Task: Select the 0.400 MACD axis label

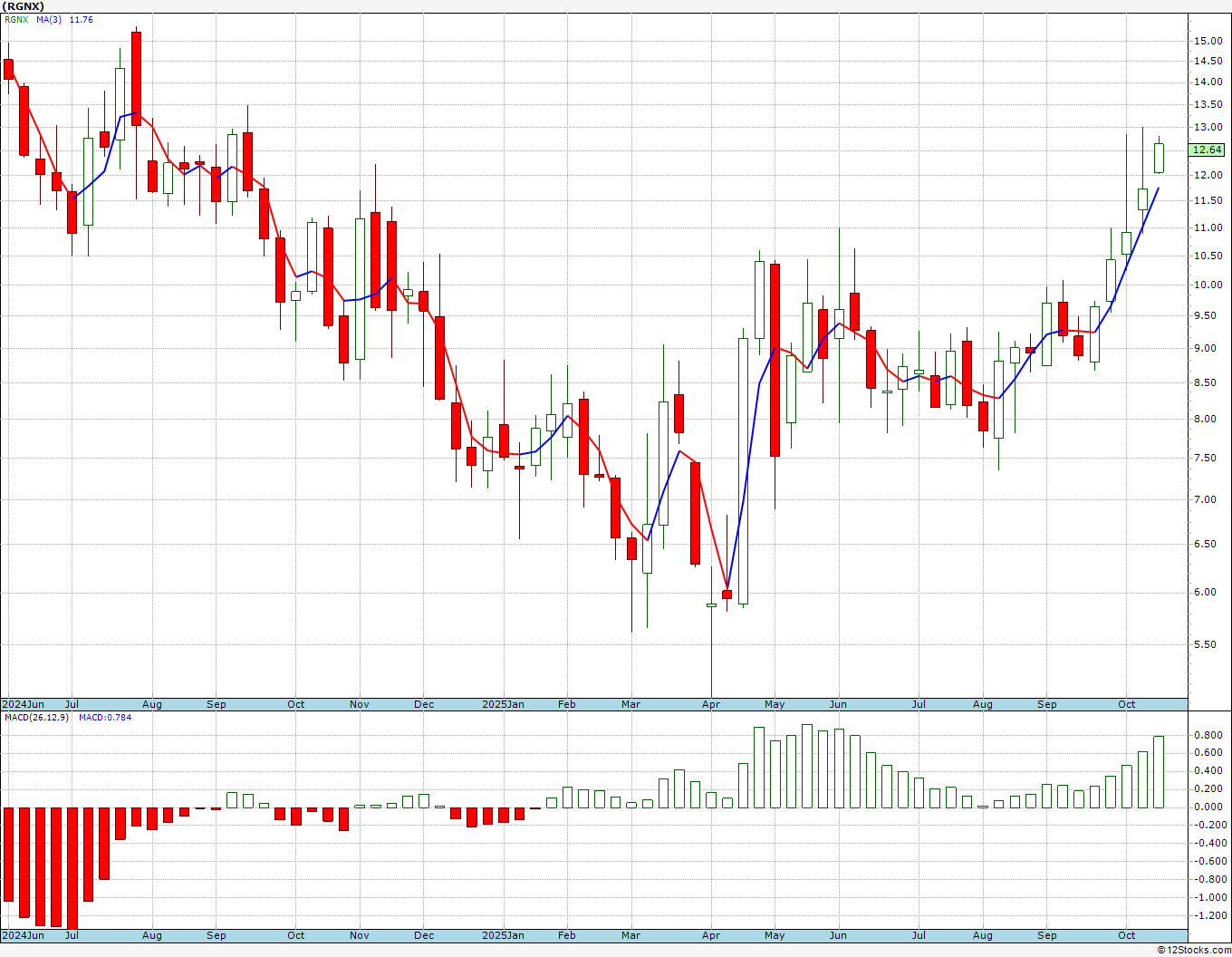Action: click(1209, 771)
